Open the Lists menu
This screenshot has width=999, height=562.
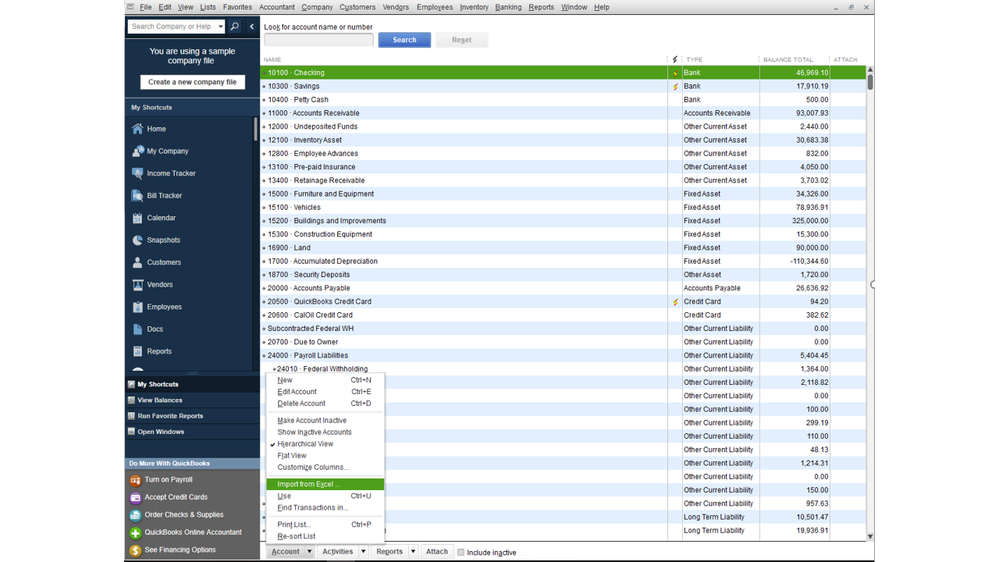click(208, 7)
